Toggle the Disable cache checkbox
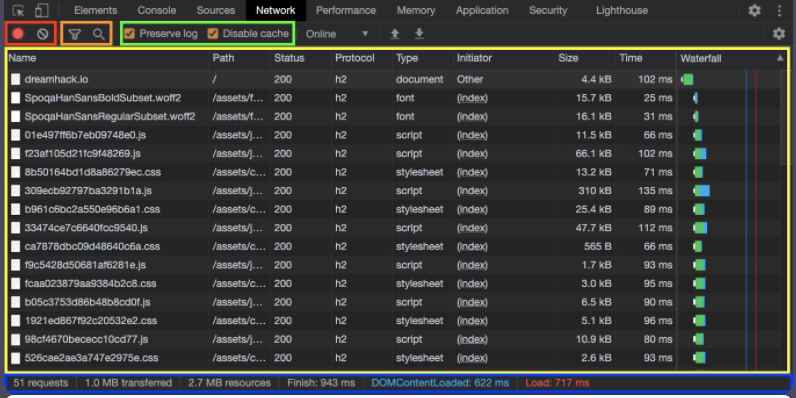 [x=213, y=34]
